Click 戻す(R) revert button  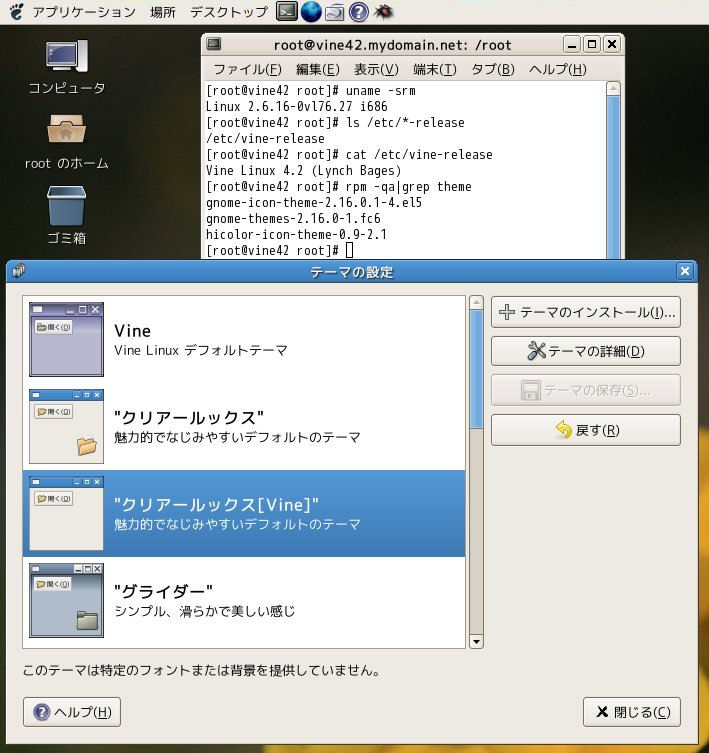coord(586,430)
